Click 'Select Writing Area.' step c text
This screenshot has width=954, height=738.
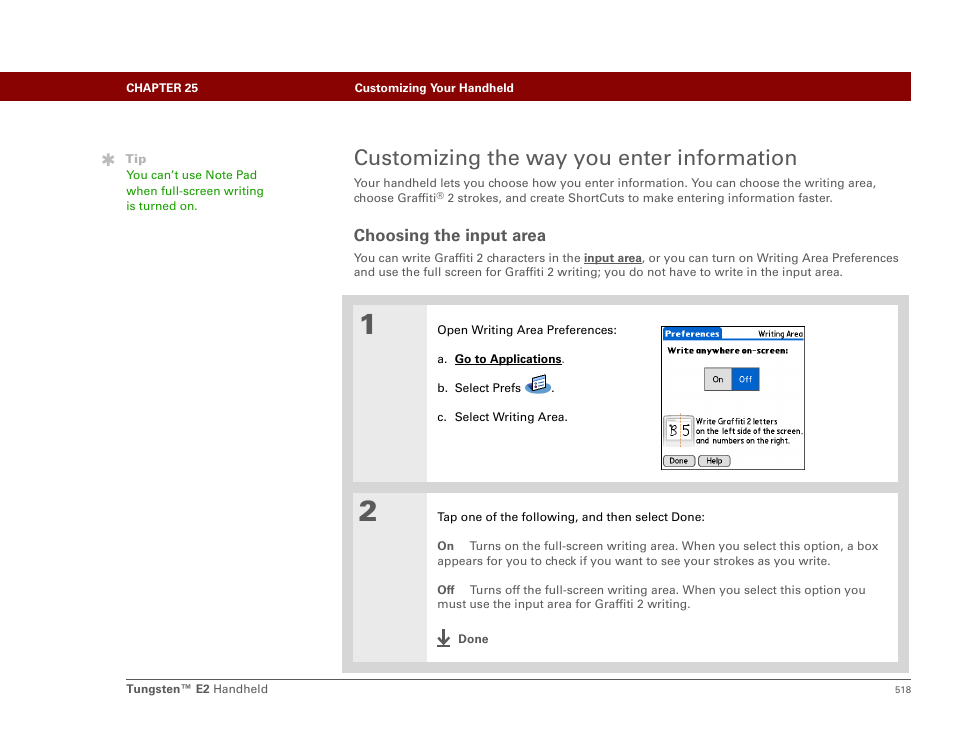click(511, 417)
